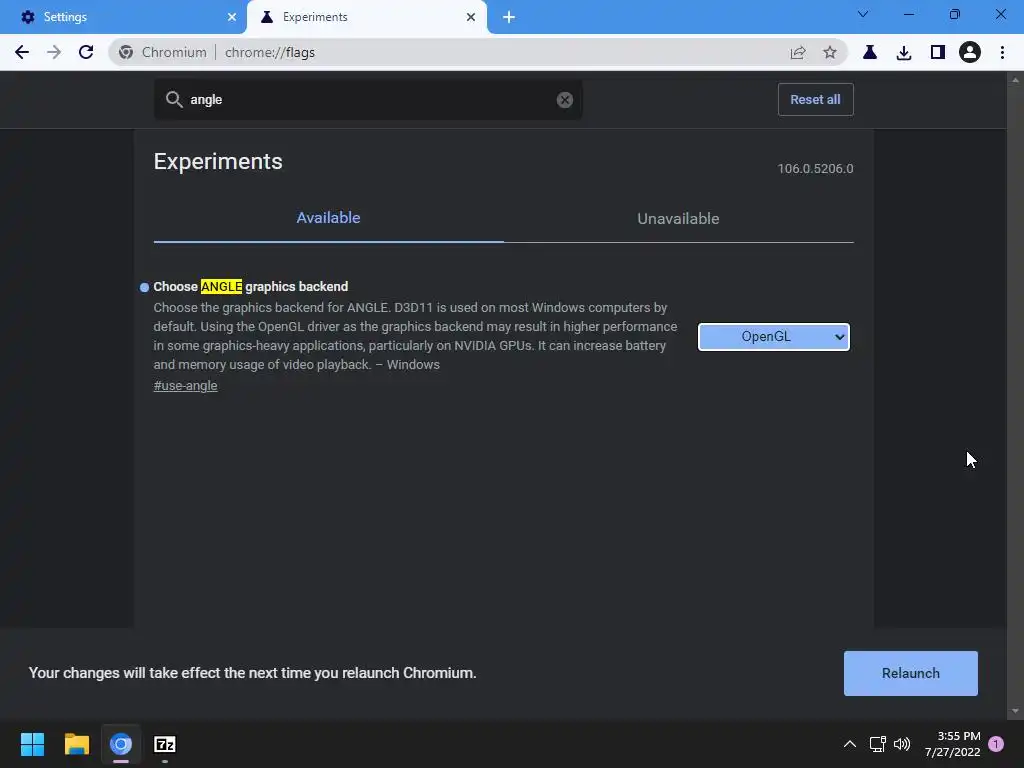This screenshot has width=1024, height=768.
Task: Click Relaunch to apply changes
Action: pyautogui.click(x=910, y=673)
